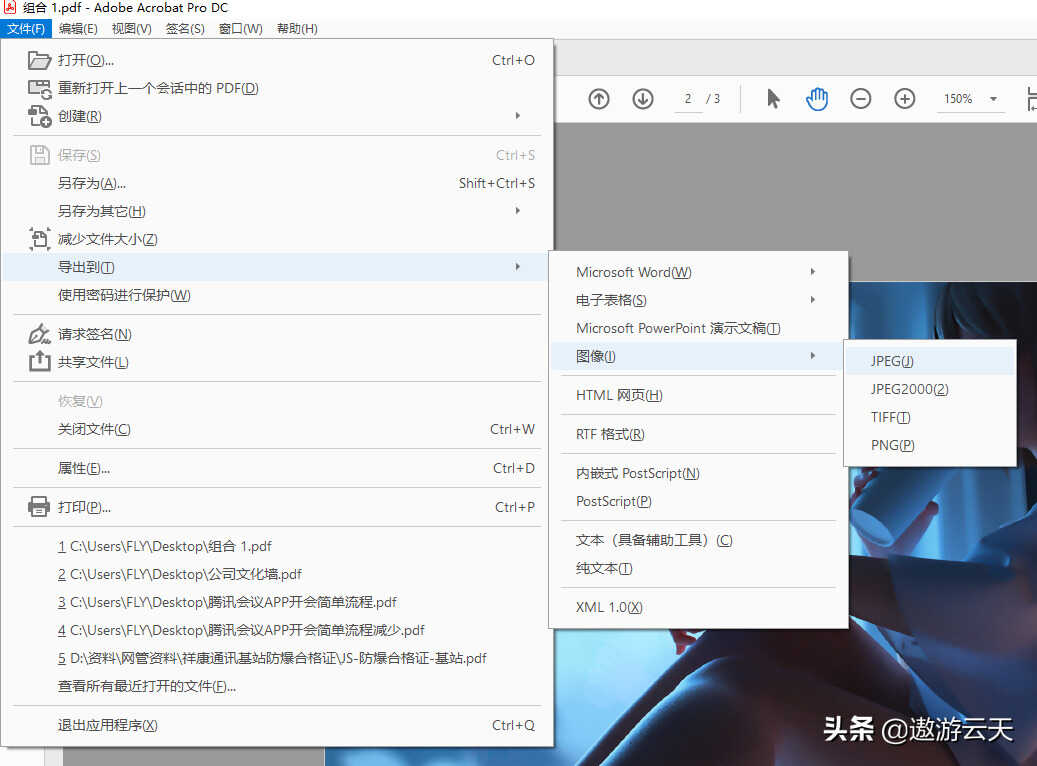
Task: Open 属性(E)... document properties
Action: (276, 468)
